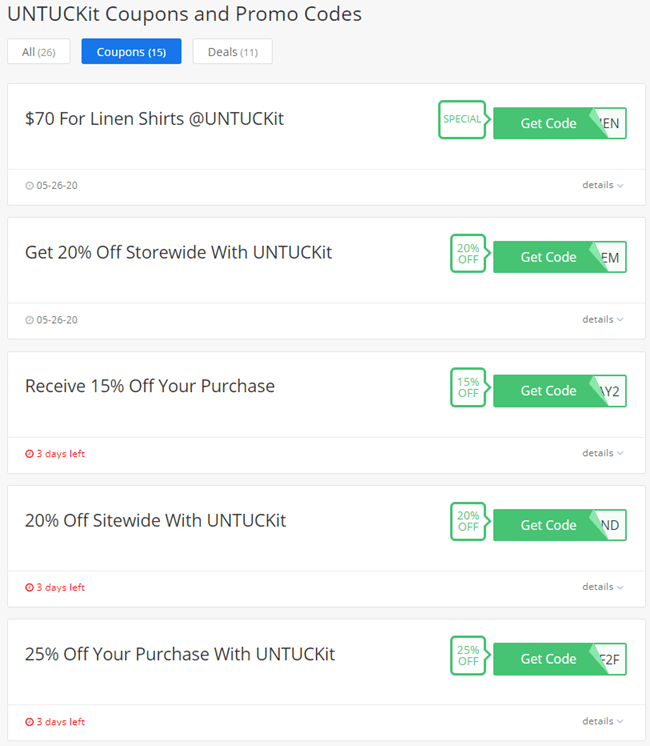
Task: Get Code for 25% Off Your Purchase
Action: (x=560, y=659)
